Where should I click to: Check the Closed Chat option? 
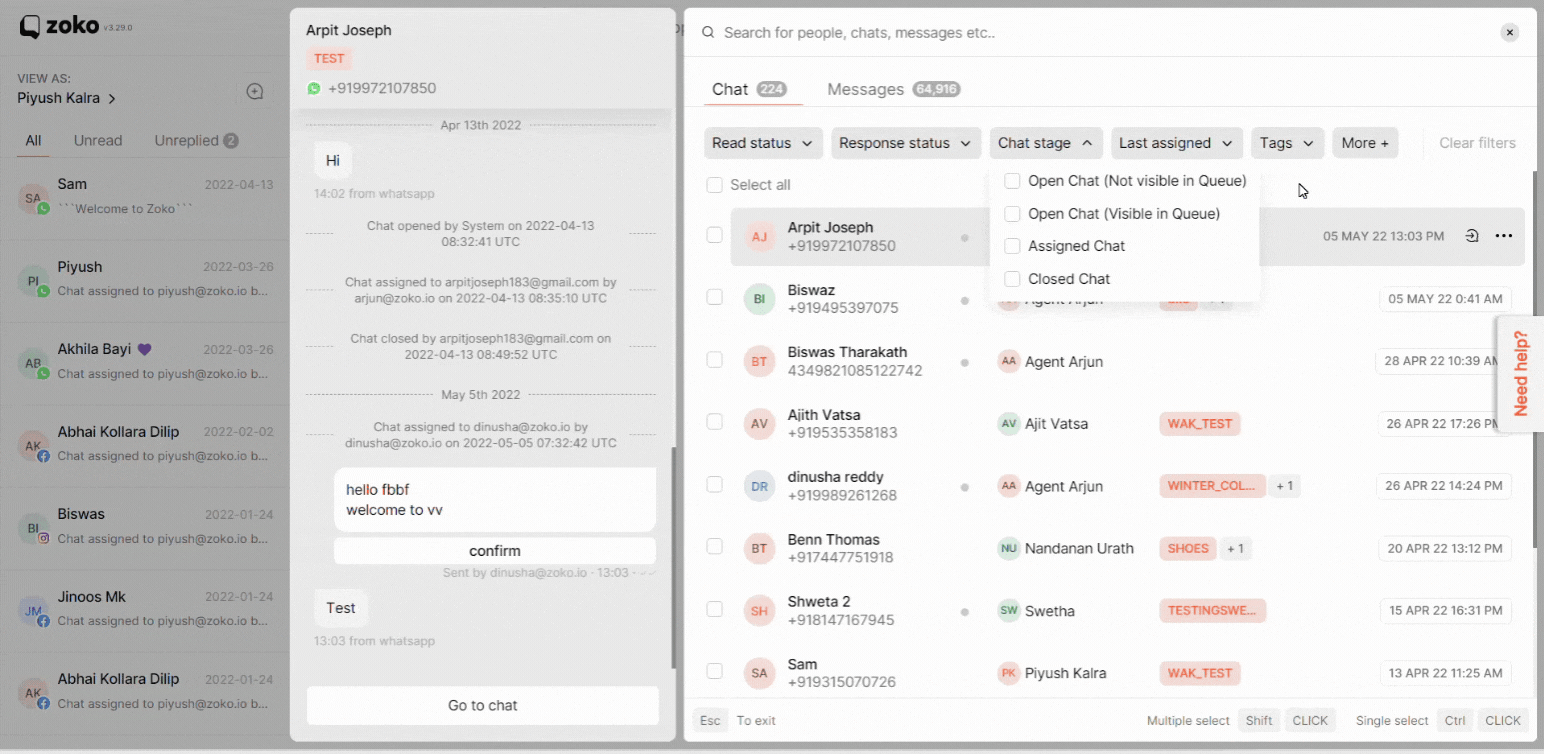click(1012, 279)
